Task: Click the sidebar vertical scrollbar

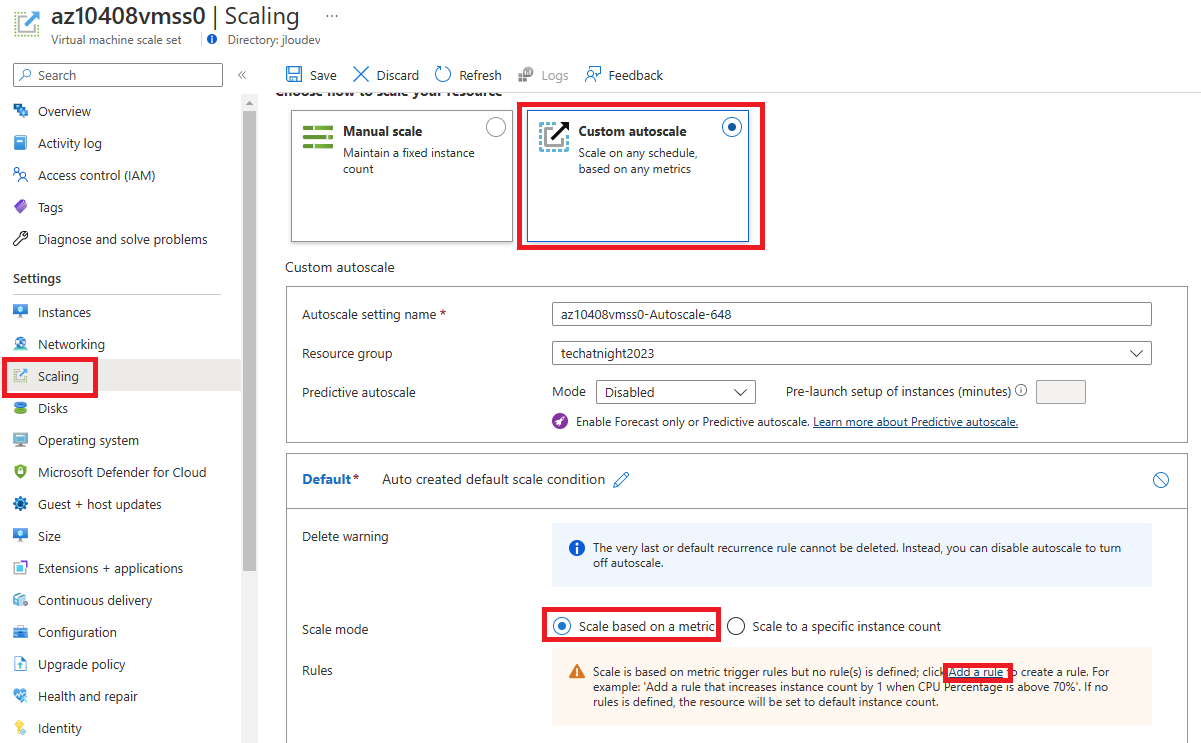Action: pos(249,340)
